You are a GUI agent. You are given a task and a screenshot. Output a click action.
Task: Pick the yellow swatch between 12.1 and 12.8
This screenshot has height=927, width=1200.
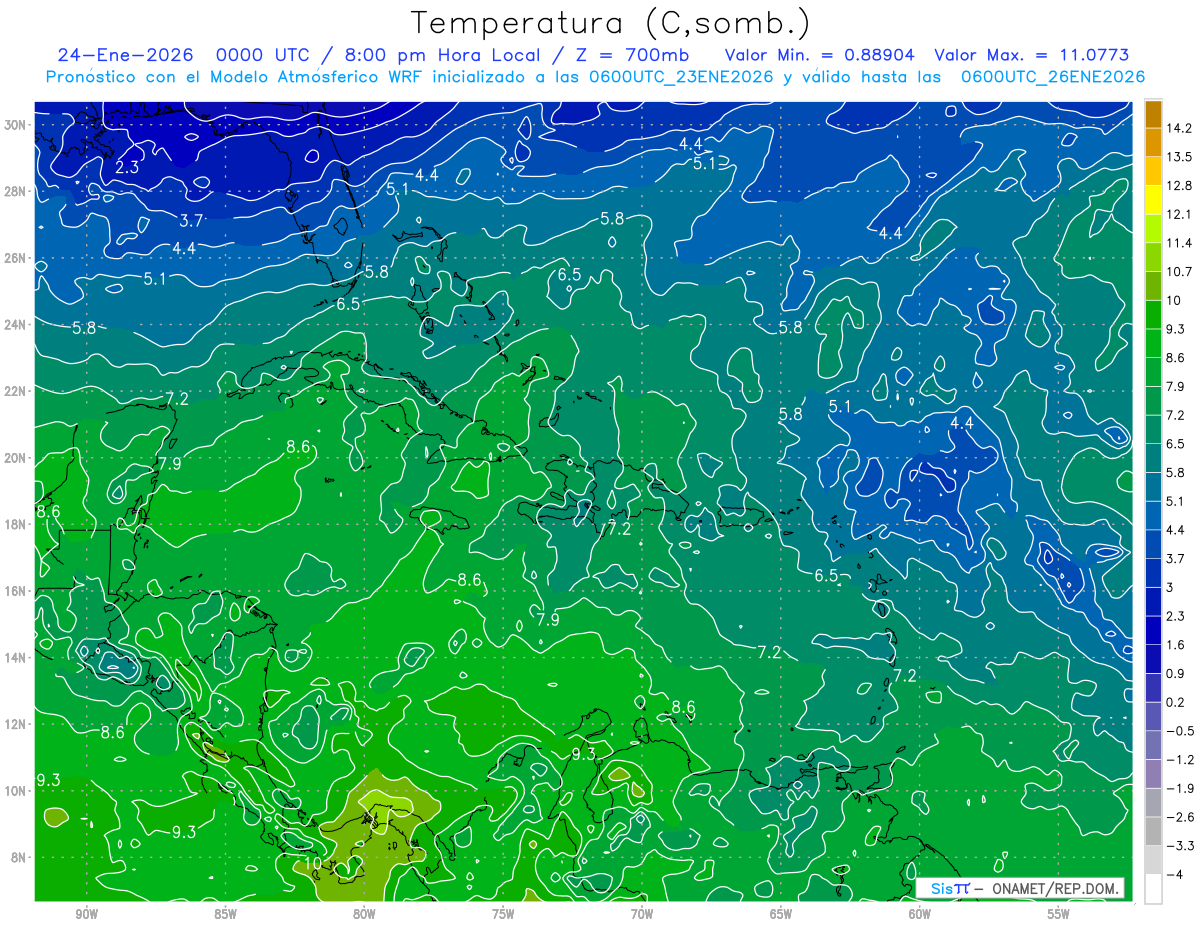(x=1153, y=201)
